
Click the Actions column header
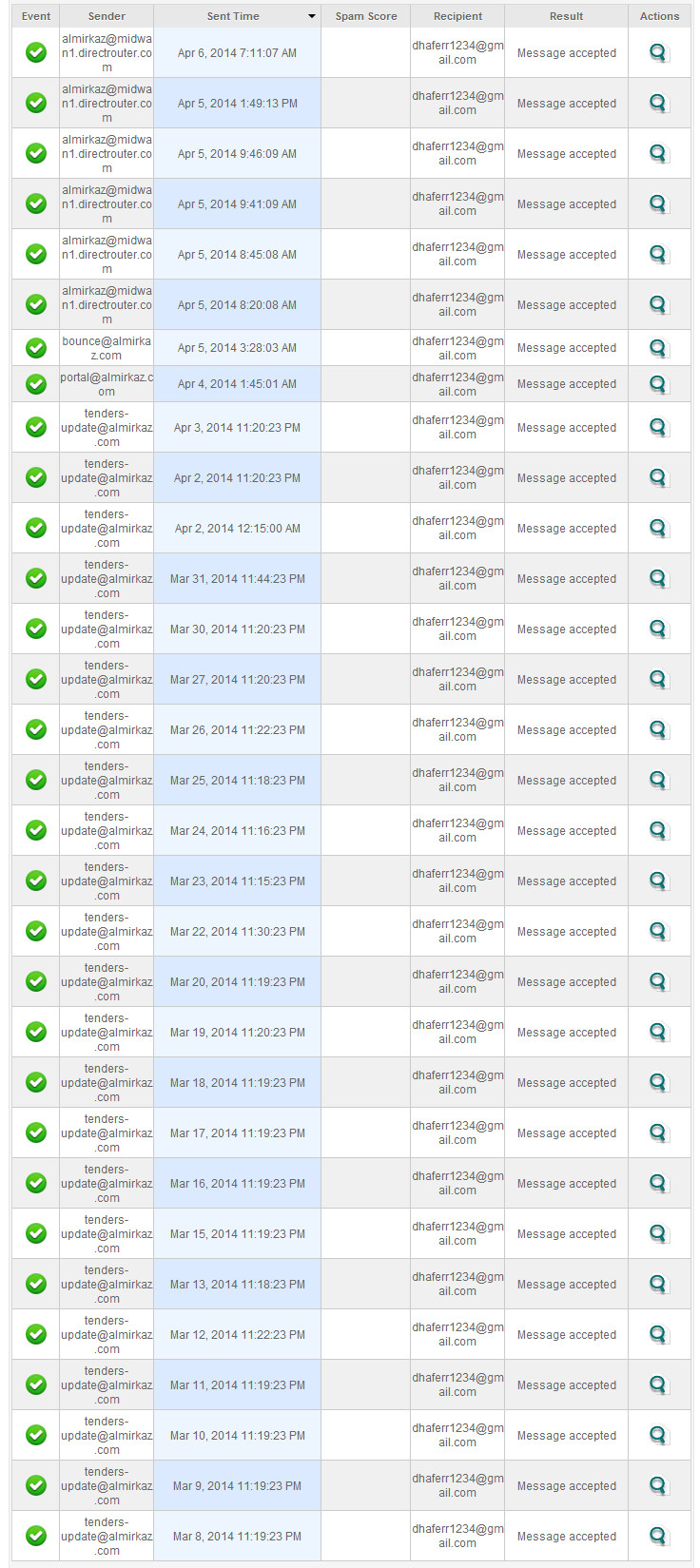pyautogui.click(x=659, y=16)
